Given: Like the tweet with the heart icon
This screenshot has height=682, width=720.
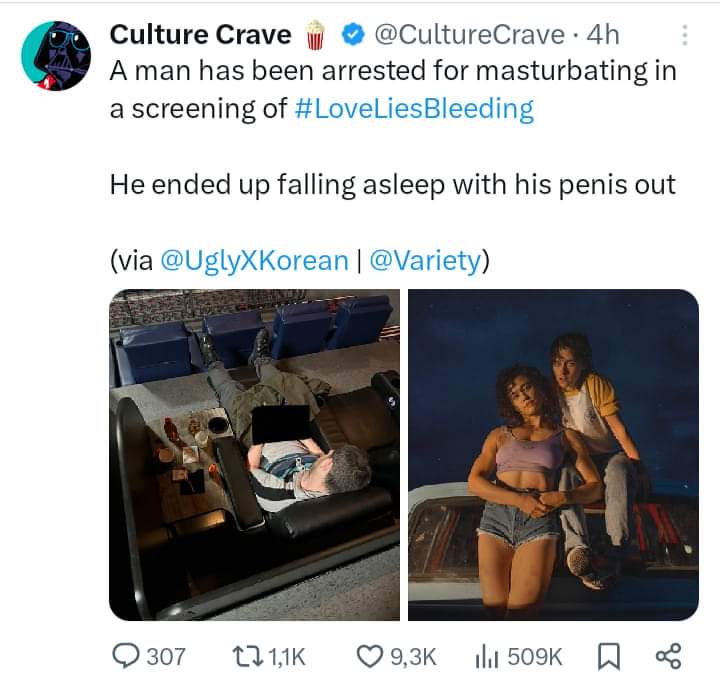Looking at the screenshot, I should click(x=369, y=656).
